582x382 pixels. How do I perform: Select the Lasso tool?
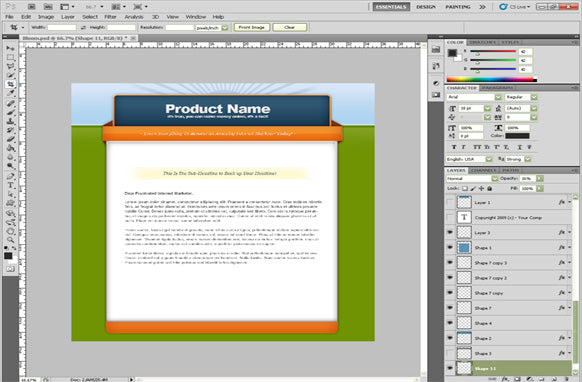pos(10,66)
